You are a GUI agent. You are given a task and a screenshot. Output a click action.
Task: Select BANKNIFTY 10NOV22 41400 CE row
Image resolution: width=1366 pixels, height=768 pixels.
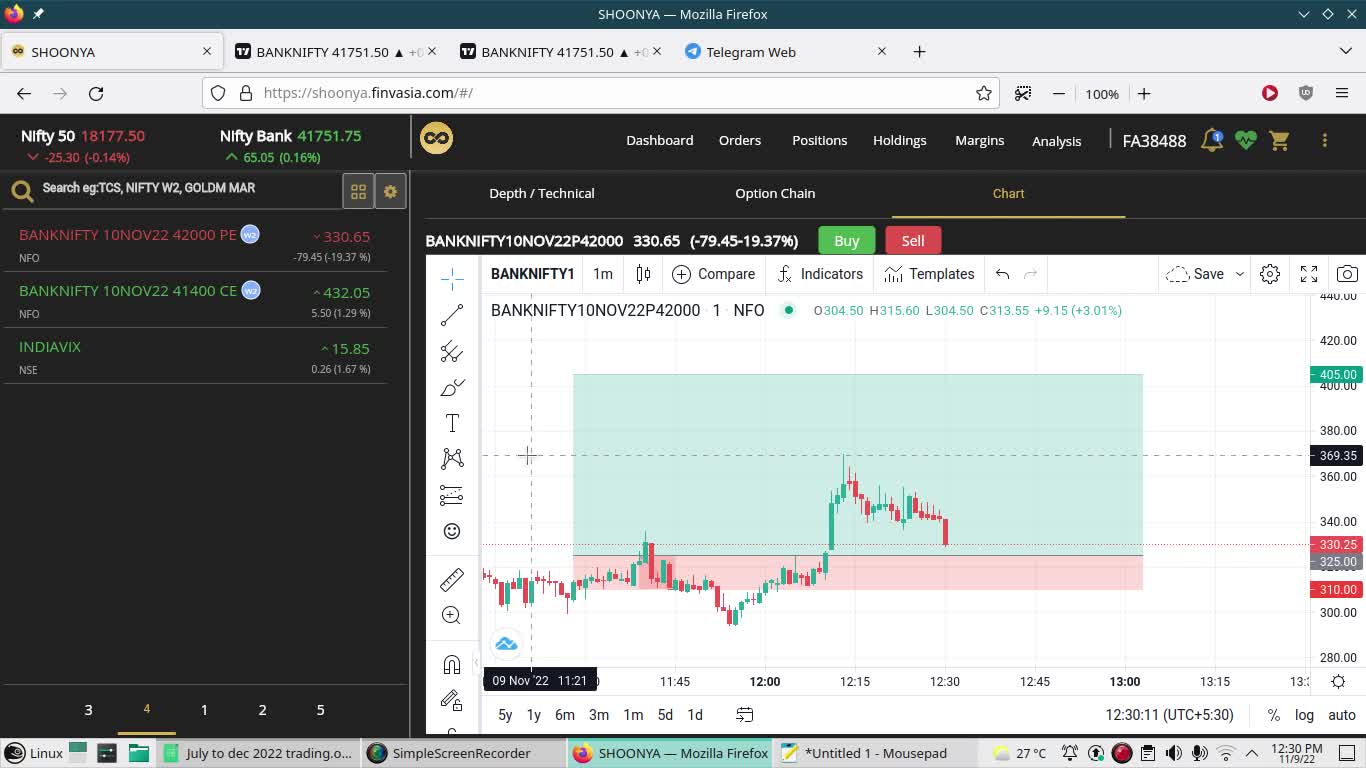195,301
